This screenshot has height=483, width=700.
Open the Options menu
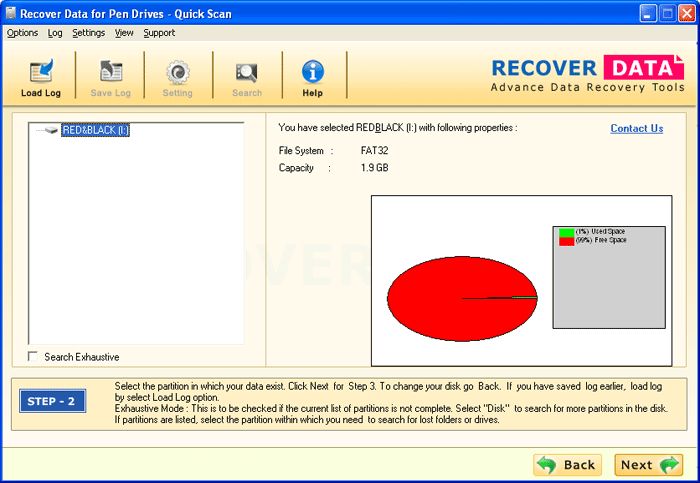coord(22,33)
